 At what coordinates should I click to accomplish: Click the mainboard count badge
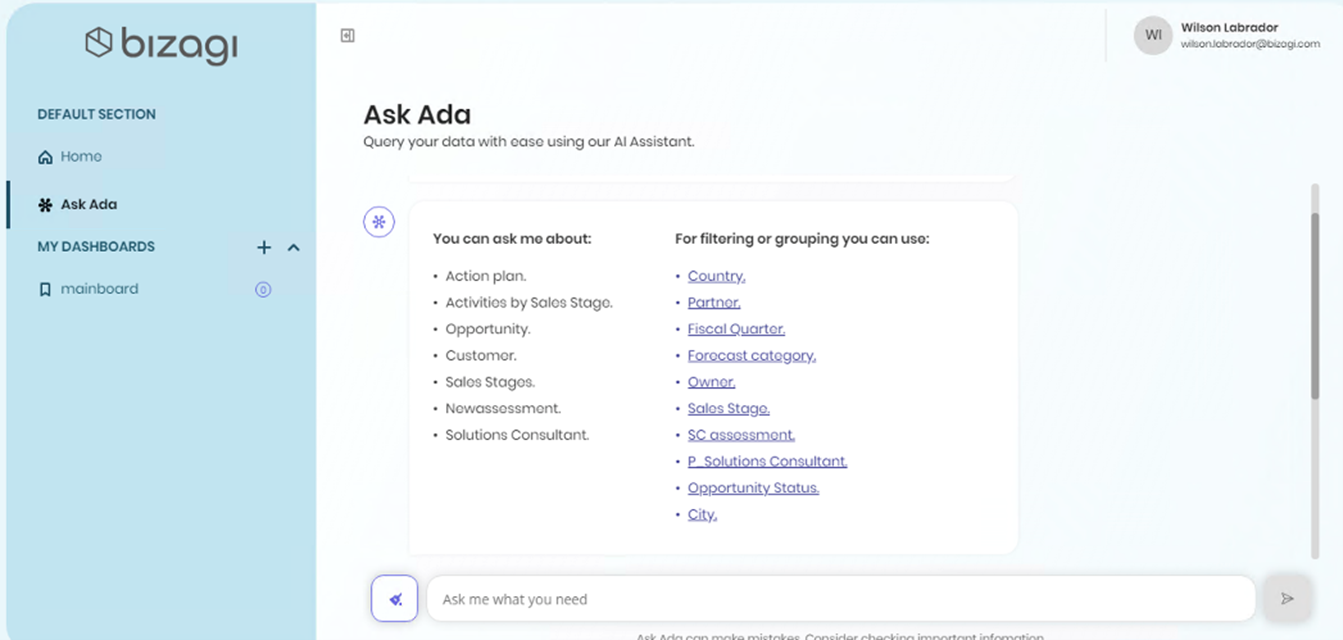tap(263, 290)
